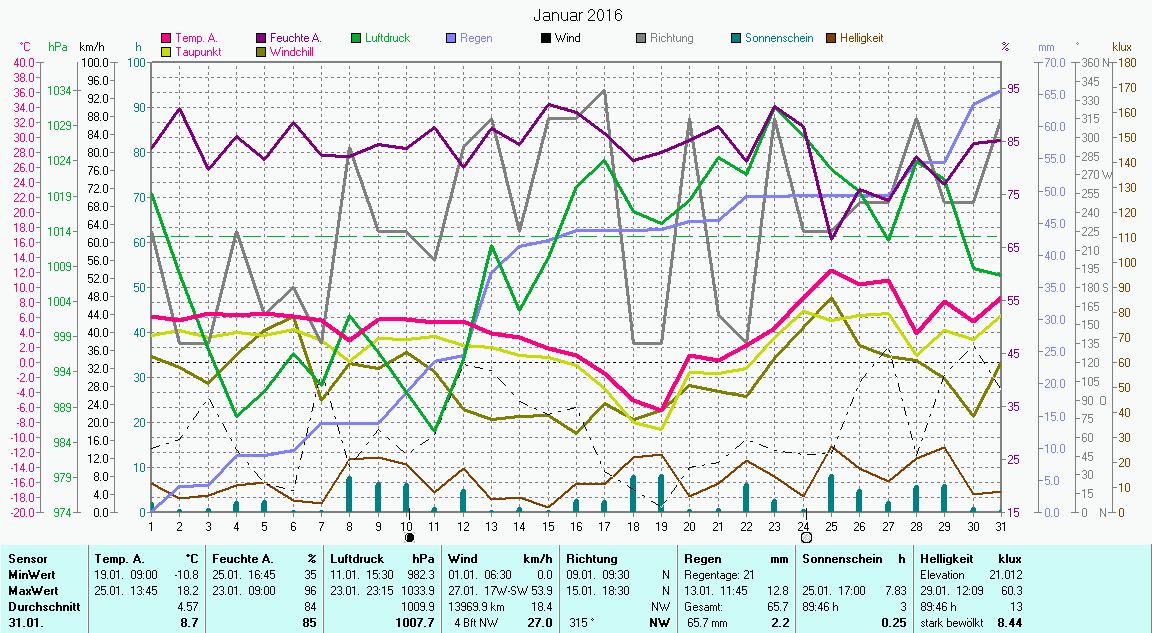Click the MaxWert row label

pos(31,591)
